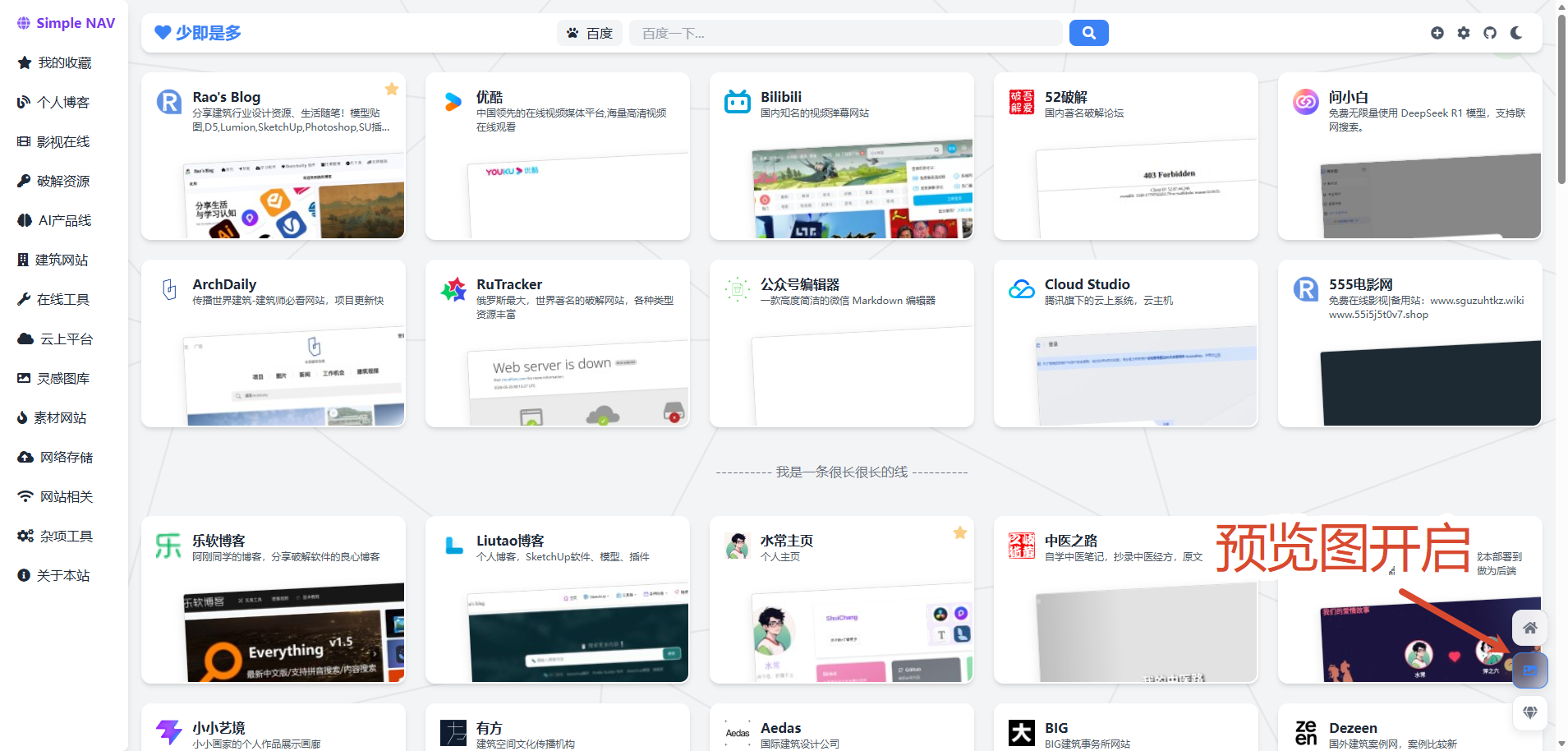Click the ArchDaily site icon
Viewport: 1568px width, 751px height.
tap(168, 289)
